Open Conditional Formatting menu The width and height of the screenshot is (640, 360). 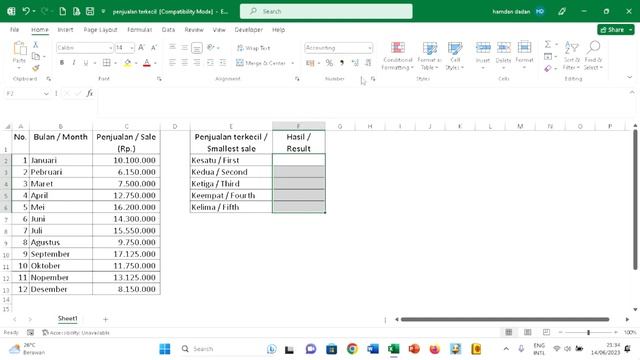coord(398,56)
